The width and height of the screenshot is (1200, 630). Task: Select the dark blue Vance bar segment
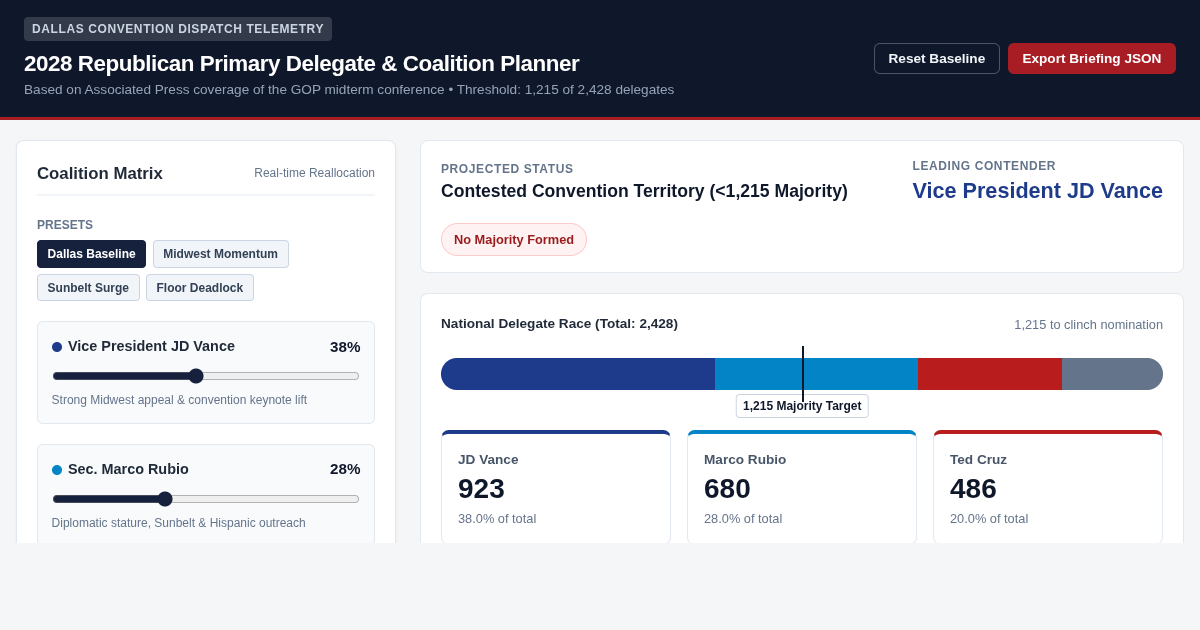[x=578, y=374]
